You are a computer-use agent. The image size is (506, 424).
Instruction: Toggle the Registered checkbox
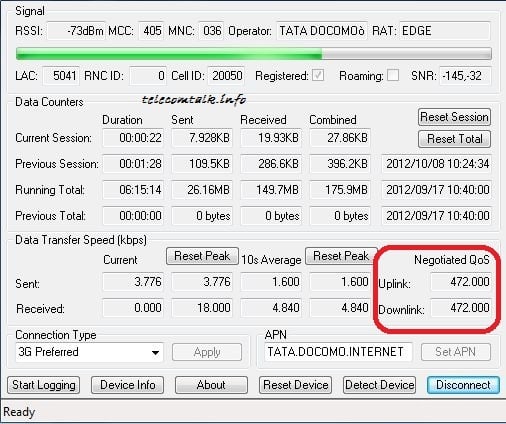click(x=318, y=75)
